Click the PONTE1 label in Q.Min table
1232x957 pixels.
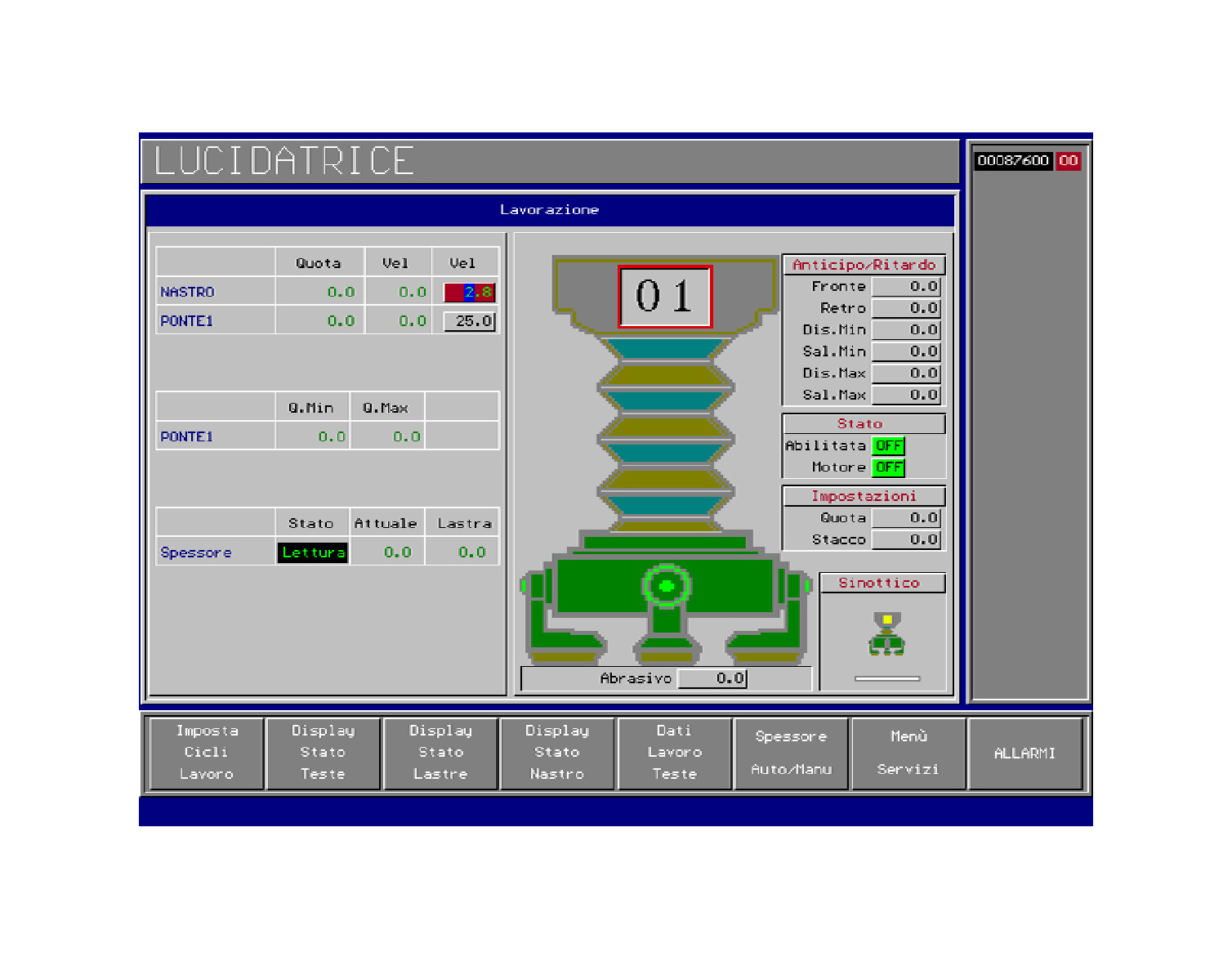(x=186, y=437)
